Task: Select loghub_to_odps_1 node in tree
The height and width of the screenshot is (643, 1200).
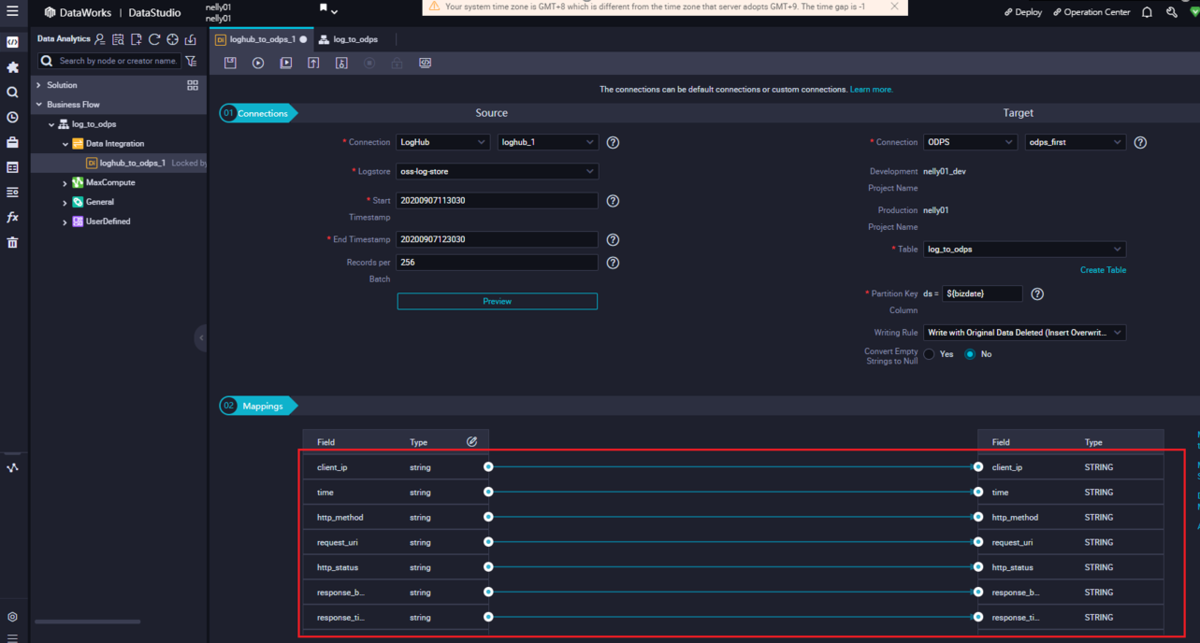Action: [x=133, y=163]
